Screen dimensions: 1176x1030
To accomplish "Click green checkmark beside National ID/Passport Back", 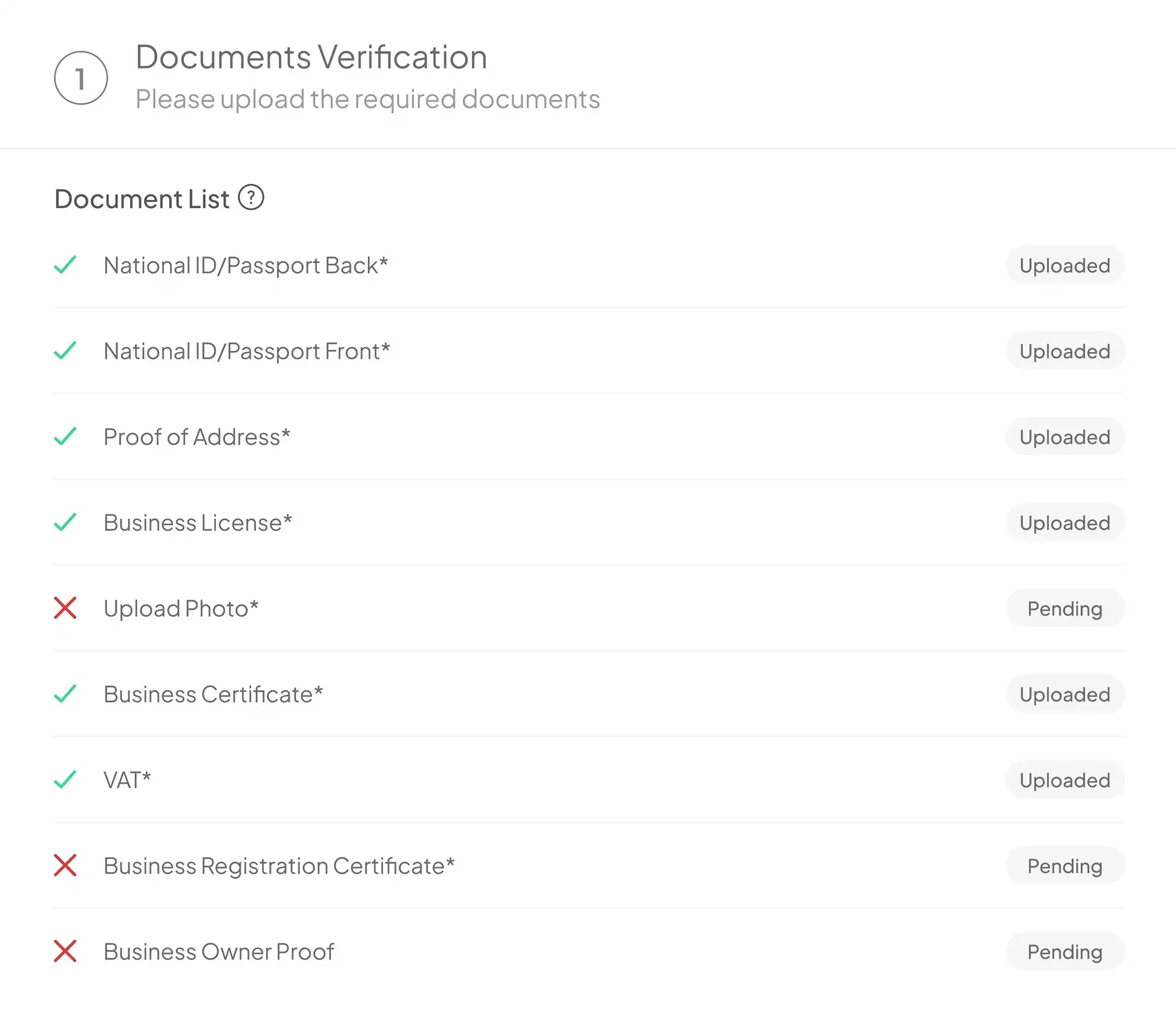I will click(65, 265).
